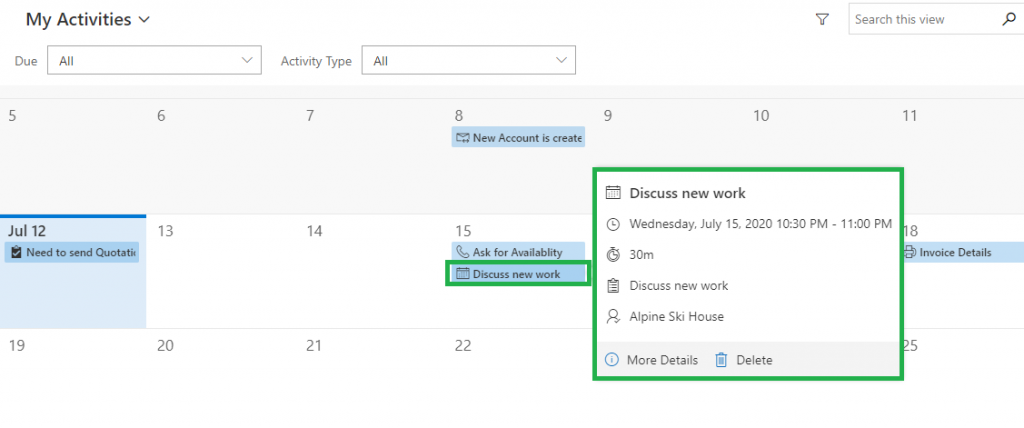1024x428 pixels.
Task: Expand the Activity Type dropdown
Action: coord(468,61)
